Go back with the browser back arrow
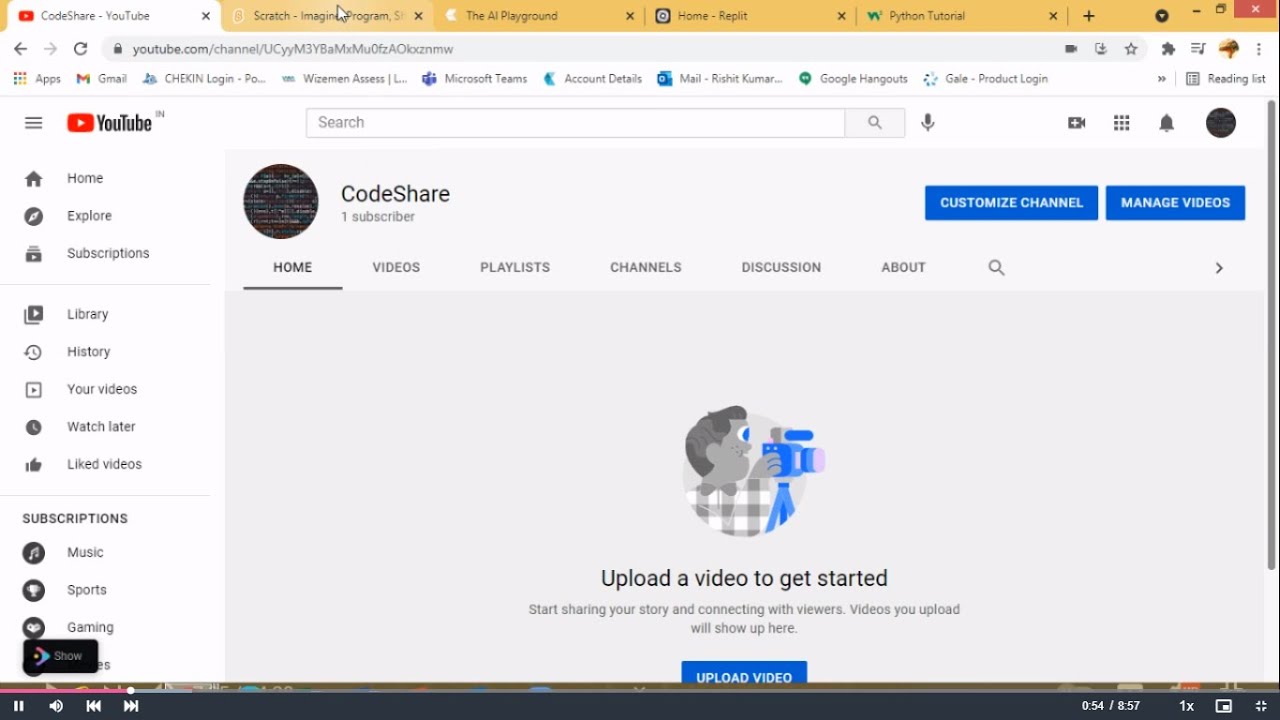 tap(20, 48)
